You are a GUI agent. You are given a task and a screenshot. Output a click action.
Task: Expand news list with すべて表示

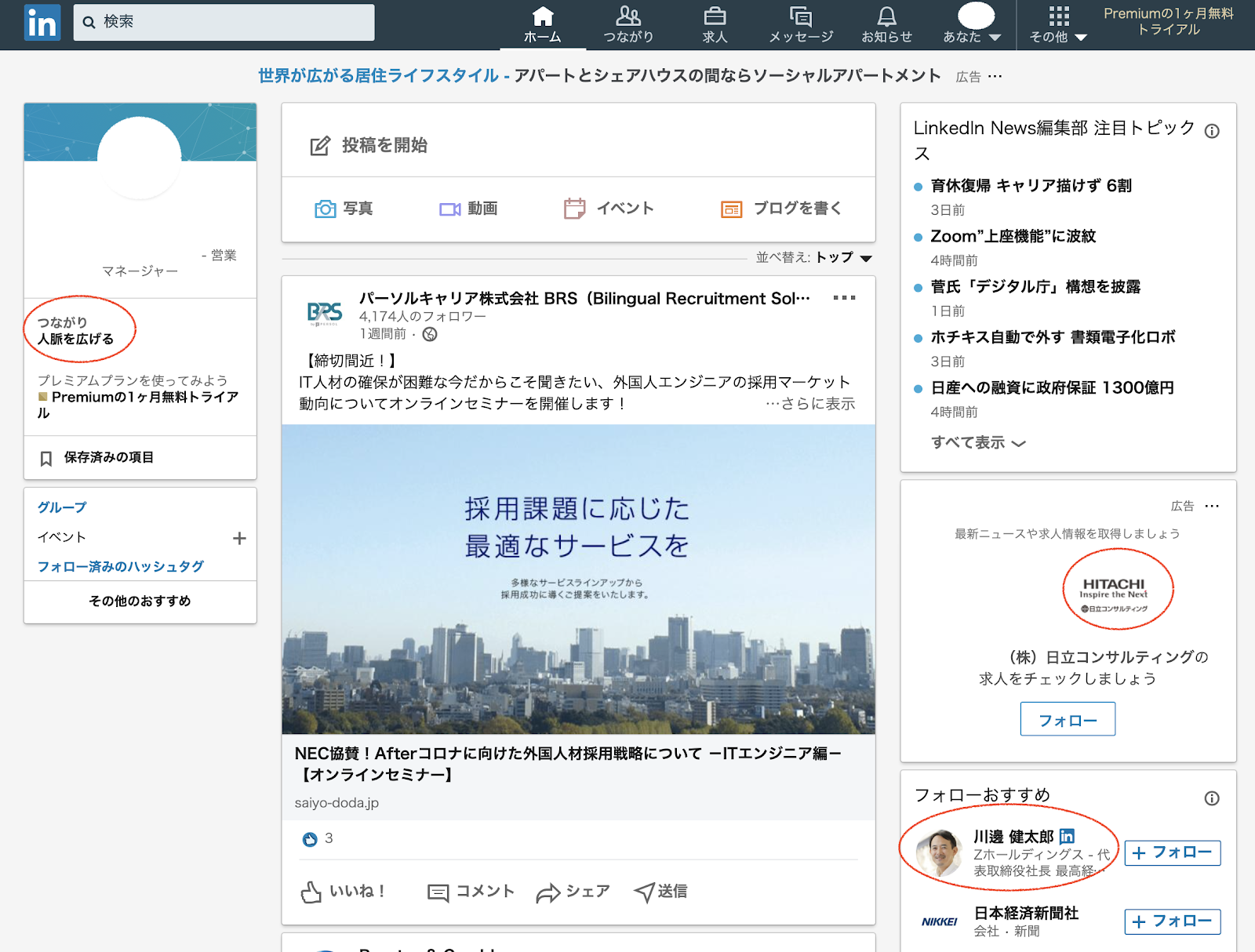[x=978, y=442]
